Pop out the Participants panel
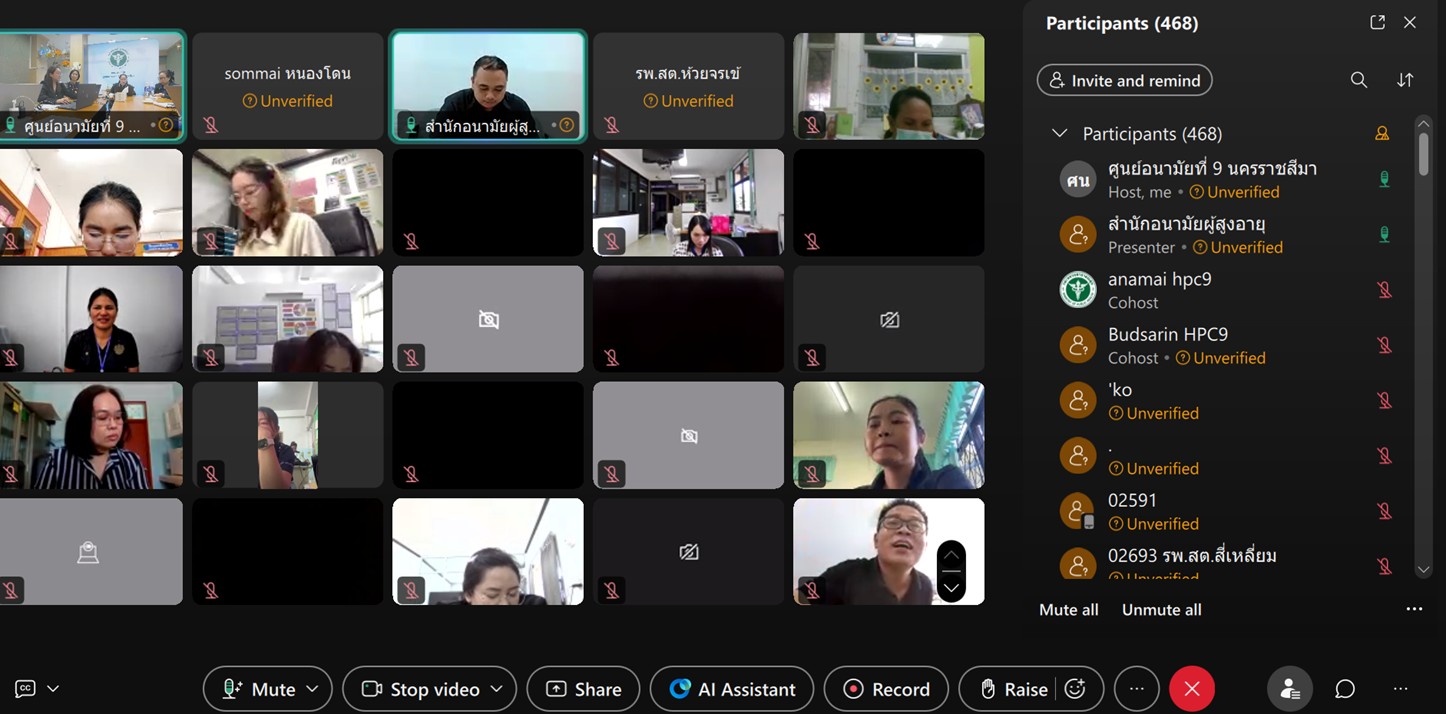 coord(1377,22)
